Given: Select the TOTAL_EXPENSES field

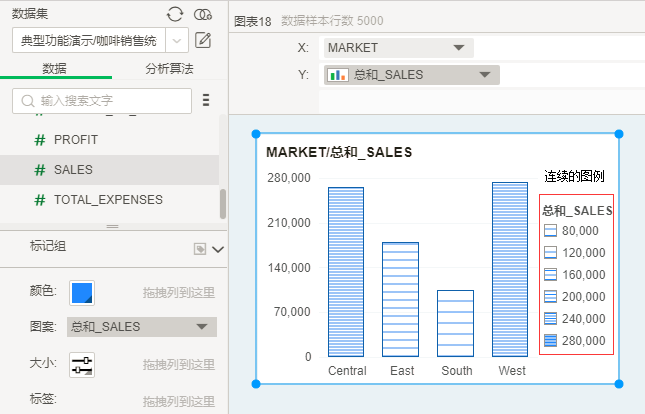Looking at the screenshot, I should [x=107, y=200].
